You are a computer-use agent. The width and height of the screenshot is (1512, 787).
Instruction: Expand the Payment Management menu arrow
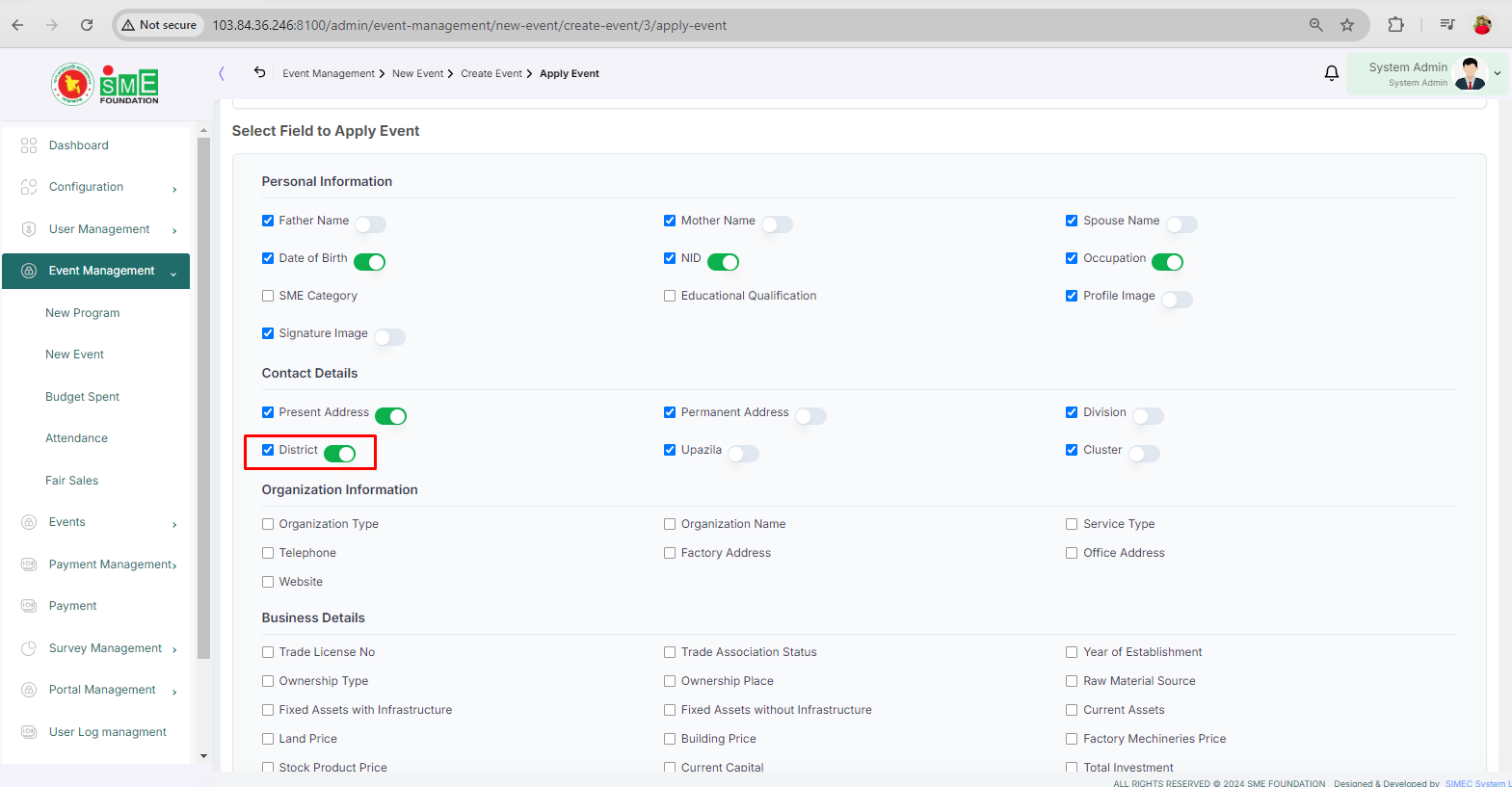[174, 566]
